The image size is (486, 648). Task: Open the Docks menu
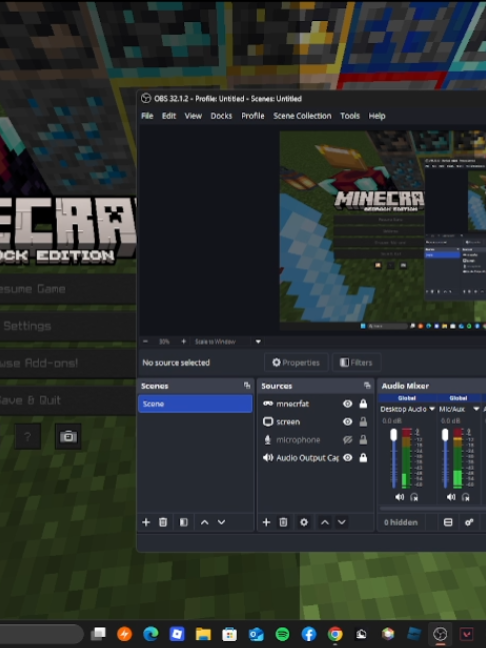point(221,116)
